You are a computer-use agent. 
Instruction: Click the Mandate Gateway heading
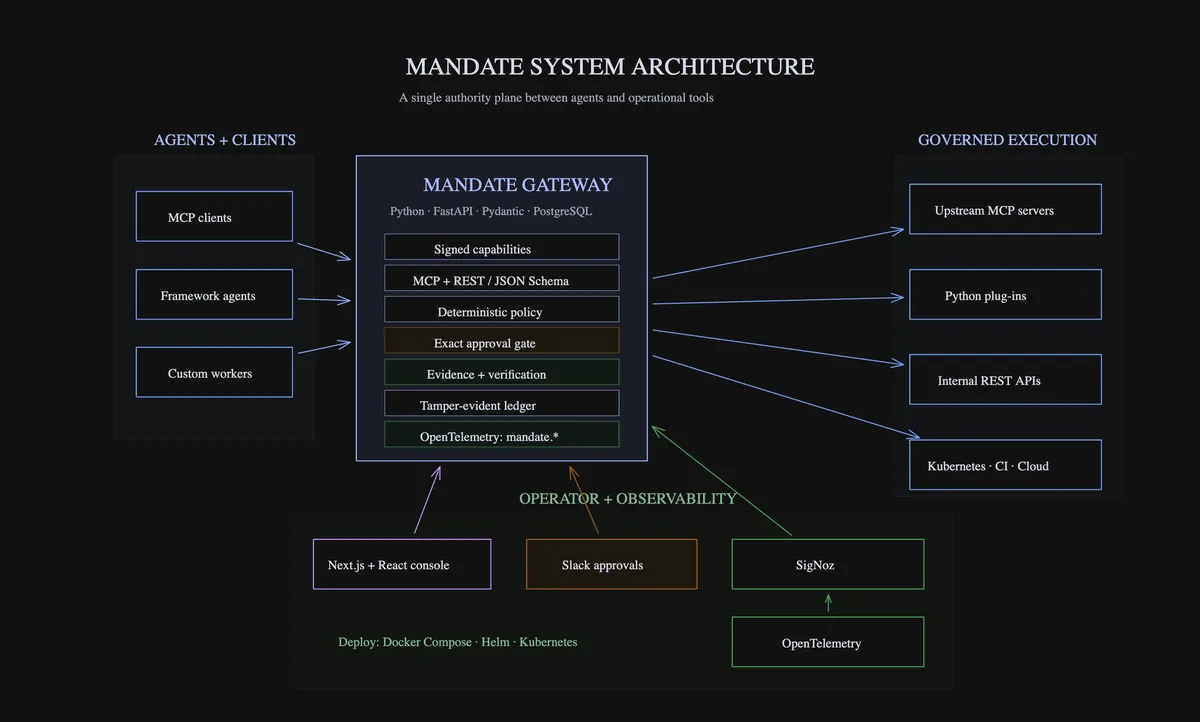[517, 185]
